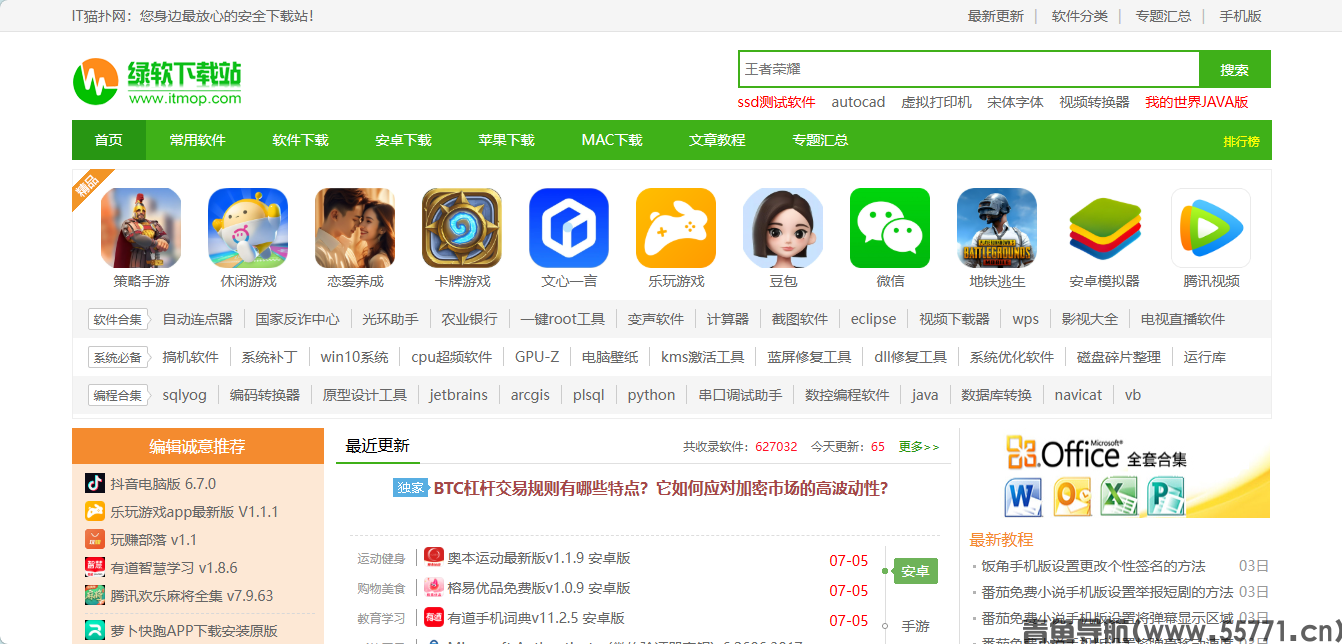1342x644 pixels.
Task: Select the 安卓 category tab
Action: click(915, 571)
